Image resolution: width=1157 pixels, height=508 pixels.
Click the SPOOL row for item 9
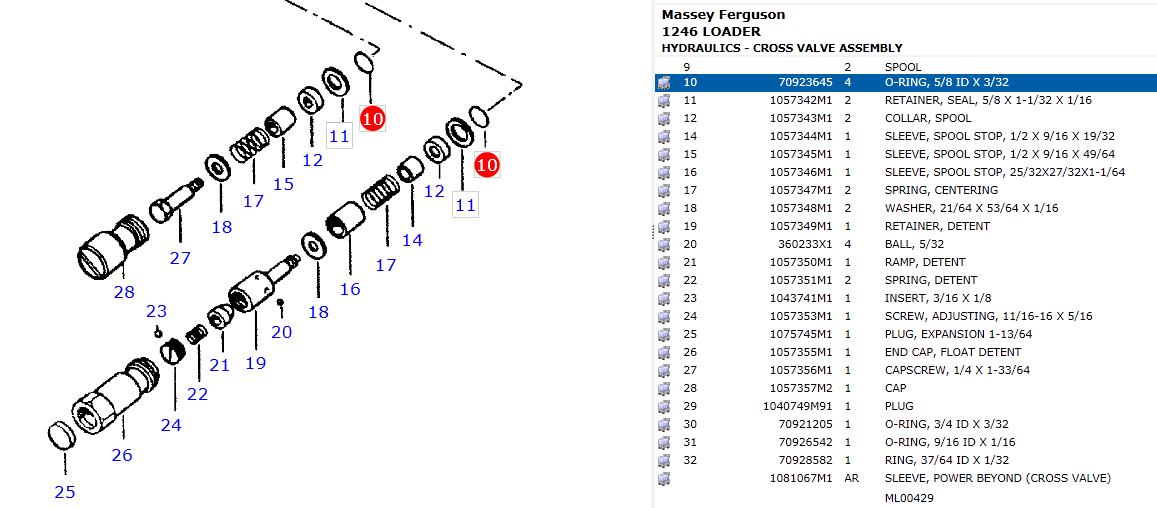tap(905, 66)
